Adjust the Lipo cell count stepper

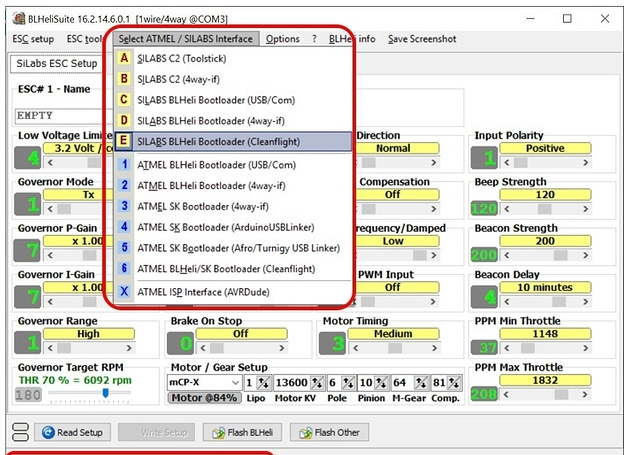pyautogui.click(x=264, y=383)
